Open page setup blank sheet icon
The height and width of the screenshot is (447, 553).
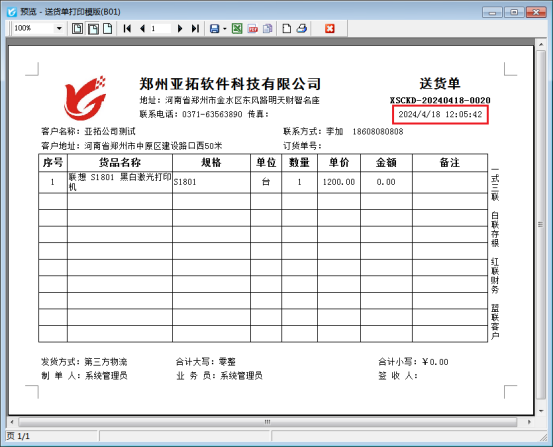click(287, 28)
